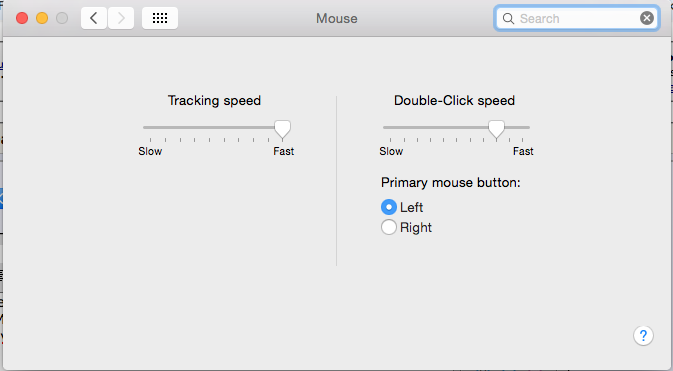Viewport: 673px width, 371px height.
Task: Minimize the Mouse window with yellow button
Action: pyautogui.click(x=42, y=18)
